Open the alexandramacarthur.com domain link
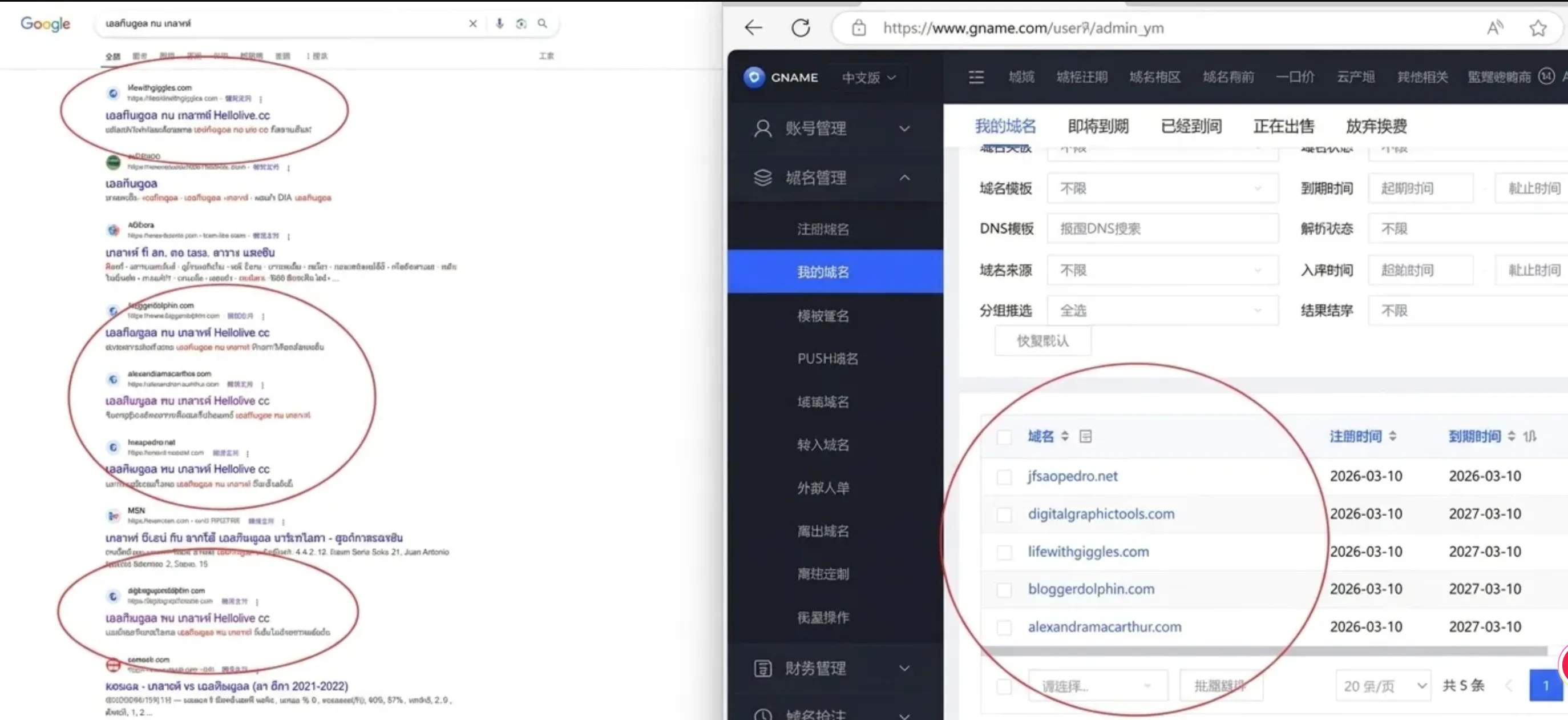This screenshot has width=1568, height=720. click(x=1104, y=627)
